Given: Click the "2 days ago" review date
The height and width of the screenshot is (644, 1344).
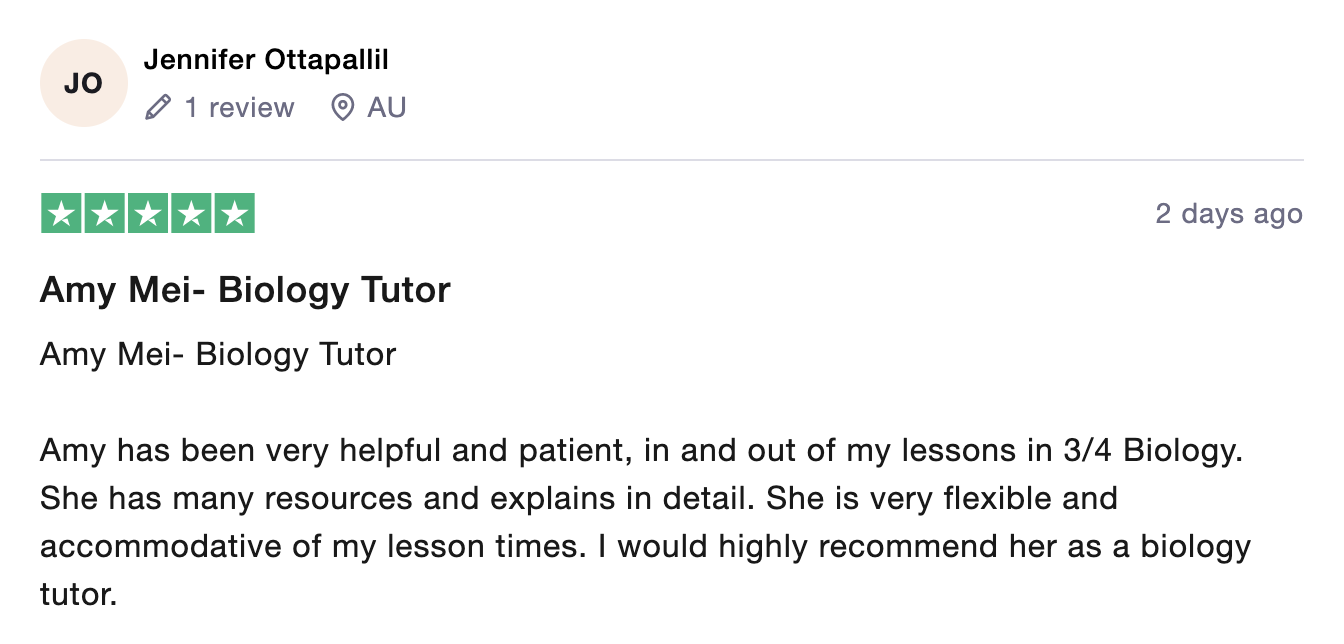Looking at the screenshot, I should (1229, 214).
